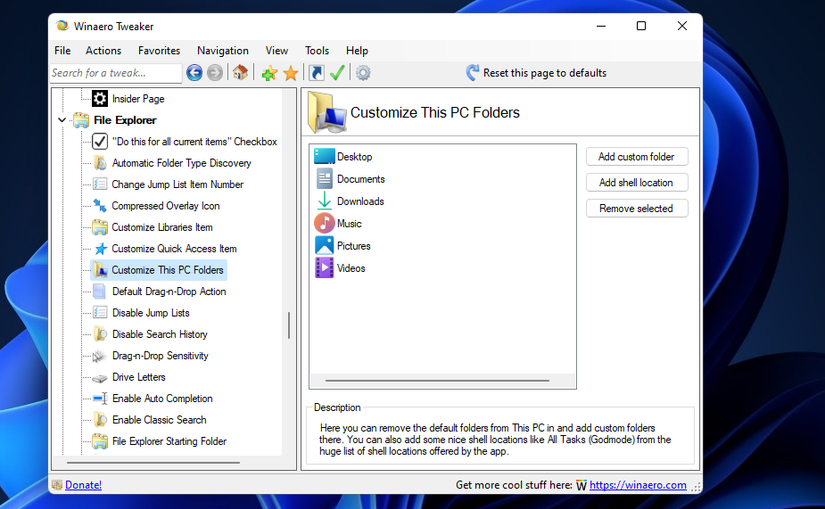Click the Drag-n-Drop Sensitivity icon

coord(99,356)
